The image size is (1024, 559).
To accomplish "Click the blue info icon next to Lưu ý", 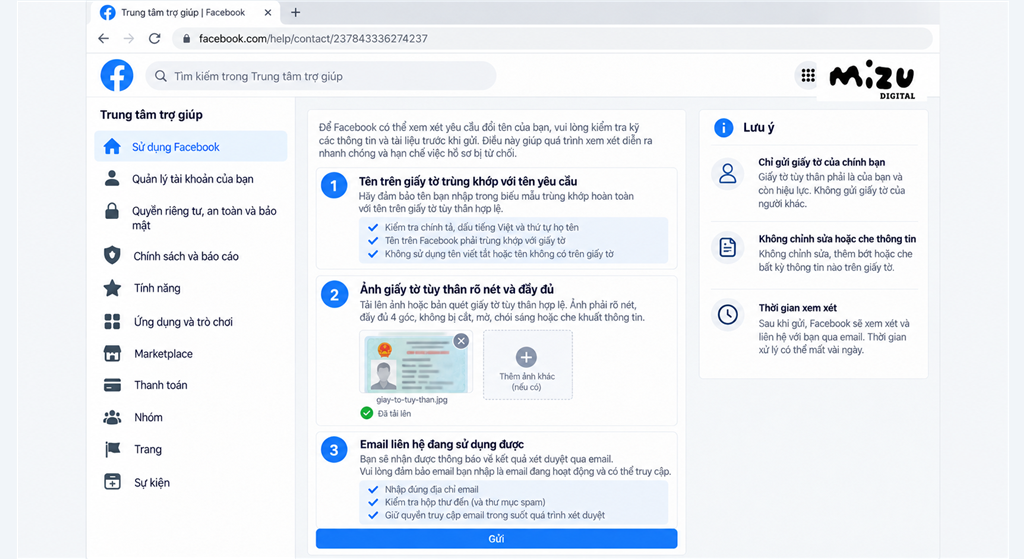I will tap(724, 127).
